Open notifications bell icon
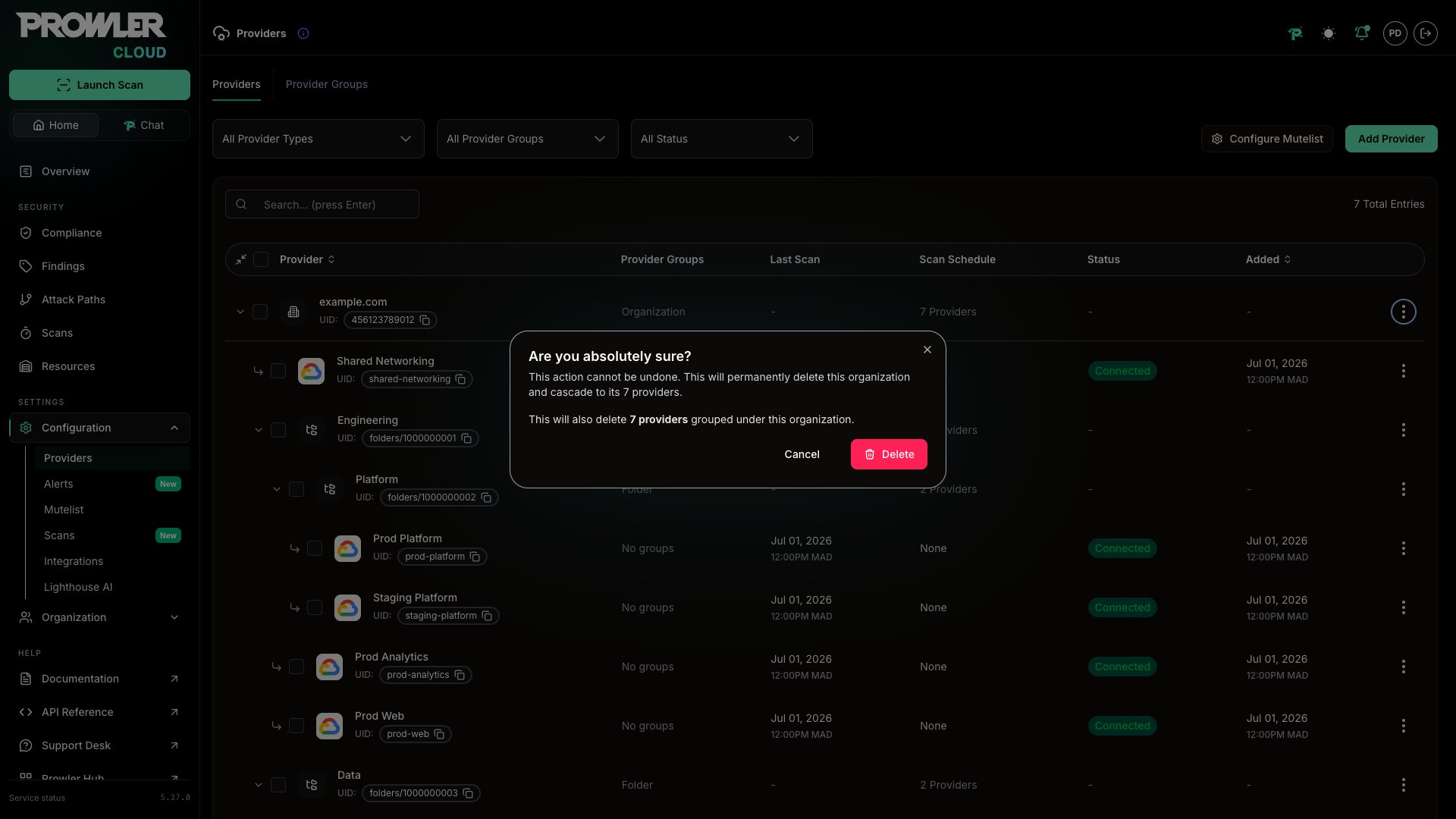The height and width of the screenshot is (819, 1456). click(1362, 33)
